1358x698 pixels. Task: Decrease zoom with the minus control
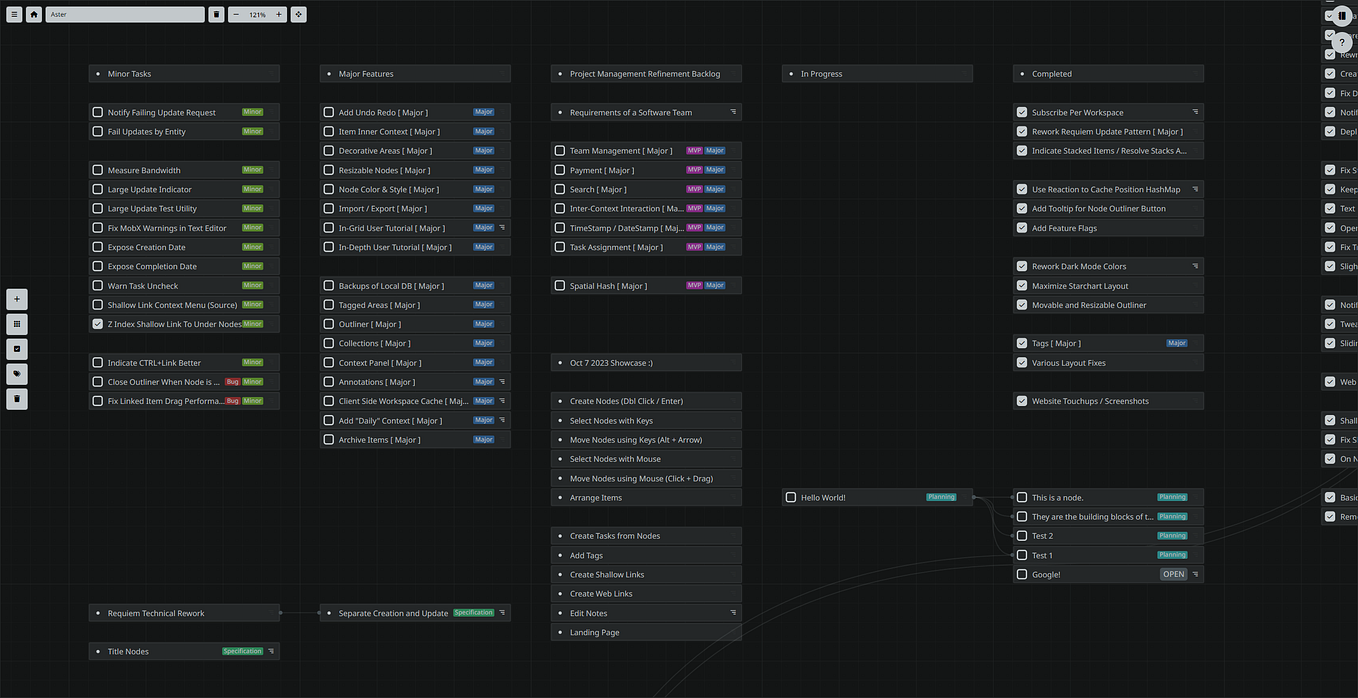click(x=235, y=14)
